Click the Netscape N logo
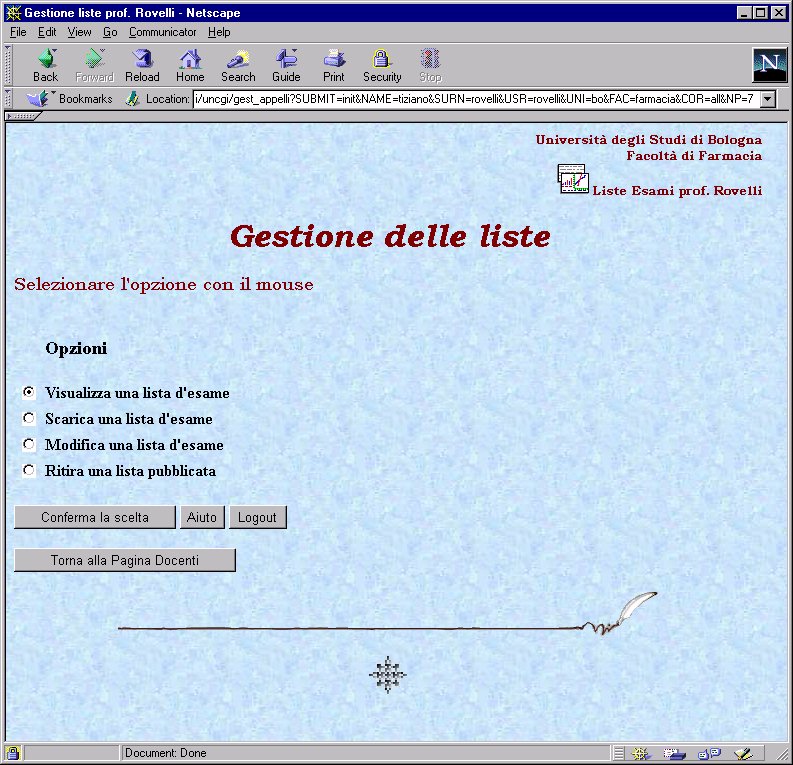The width and height of the screenshot is (793, 765). click(769, 65)
